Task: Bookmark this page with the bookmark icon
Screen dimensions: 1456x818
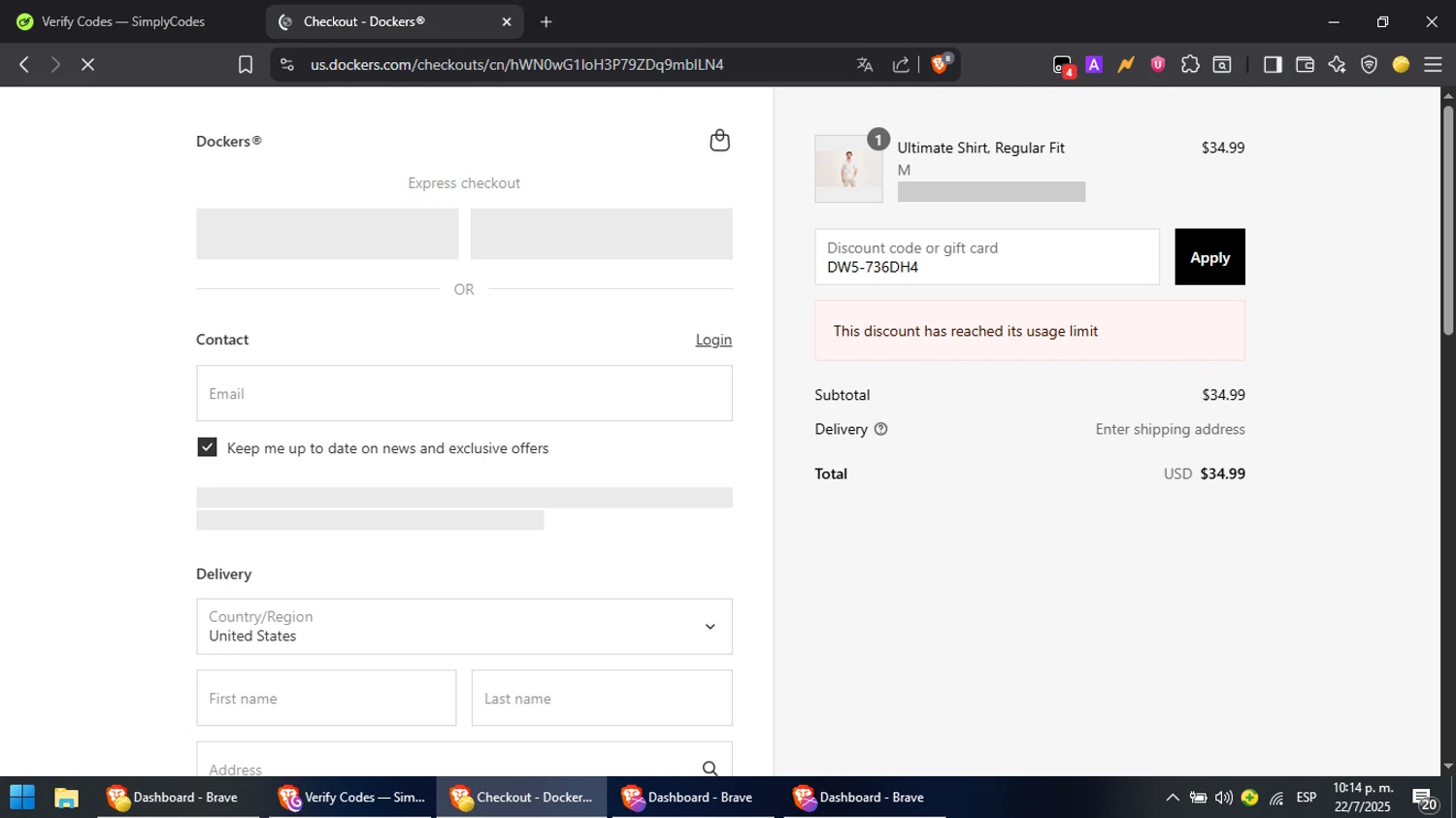Action: (x=246, y=64)
